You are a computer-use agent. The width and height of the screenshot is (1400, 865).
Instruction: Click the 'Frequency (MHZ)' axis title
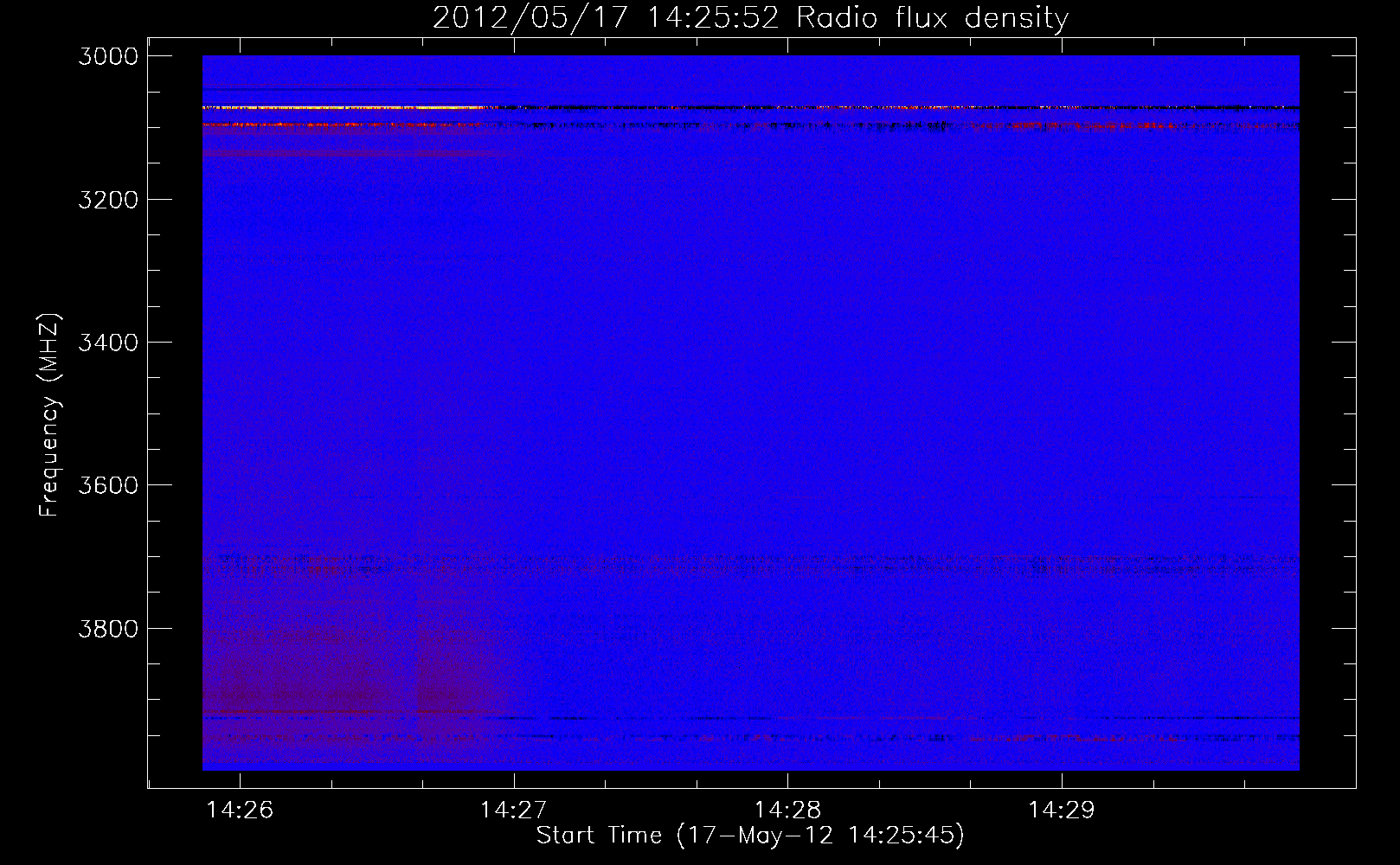50,415
